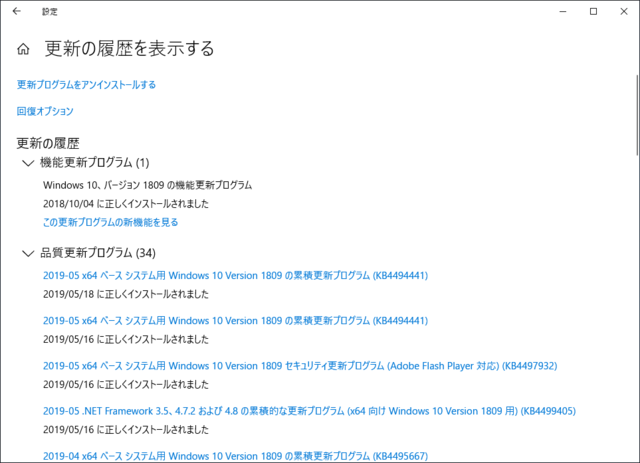Viewport: 640px width, 463px height.
Task: Maximize the 設定 window
Action: [x=593, y=11]
